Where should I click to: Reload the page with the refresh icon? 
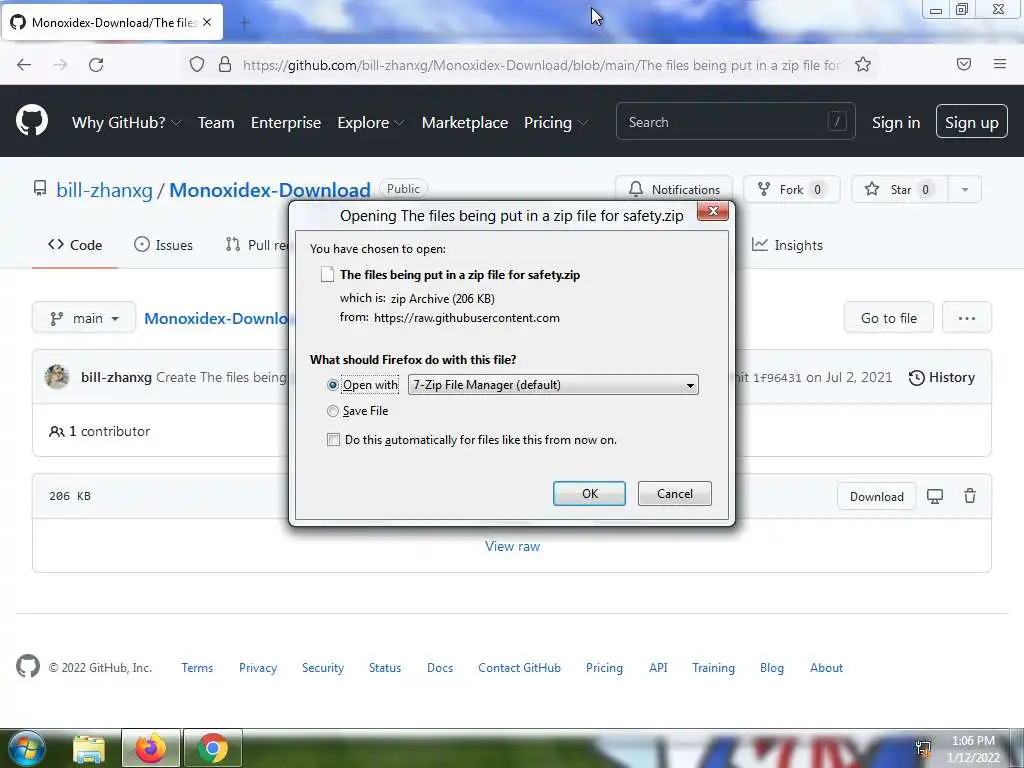[96, 65]
